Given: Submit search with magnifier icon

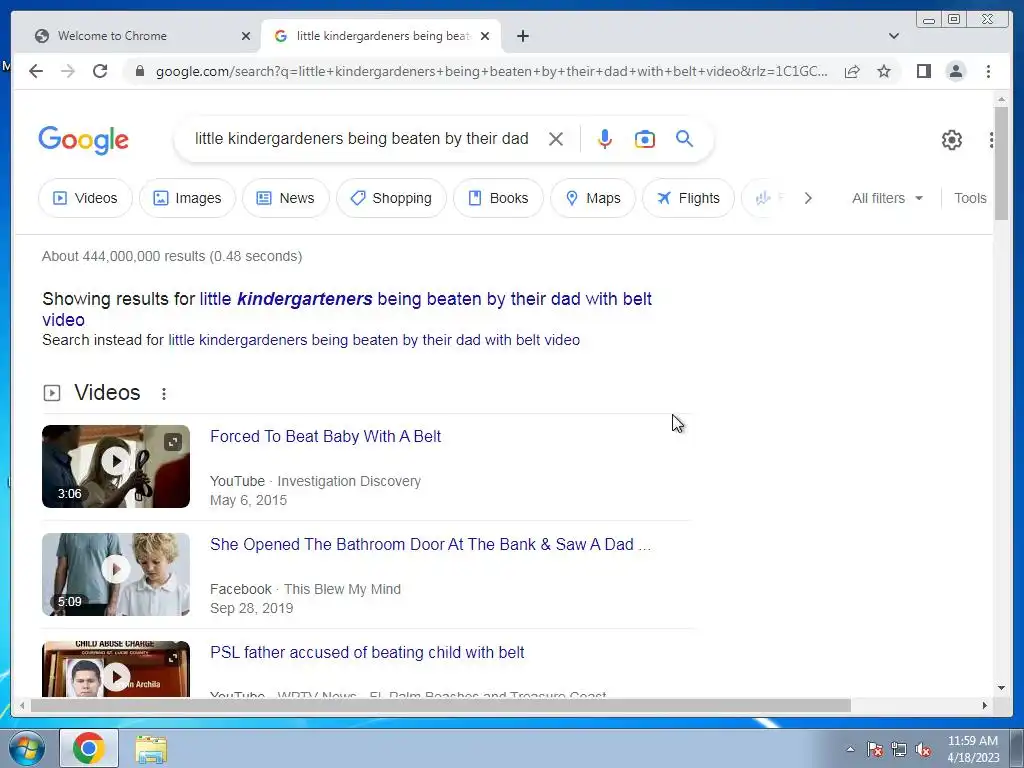Looking at the screenshot, I should (684, 138).
